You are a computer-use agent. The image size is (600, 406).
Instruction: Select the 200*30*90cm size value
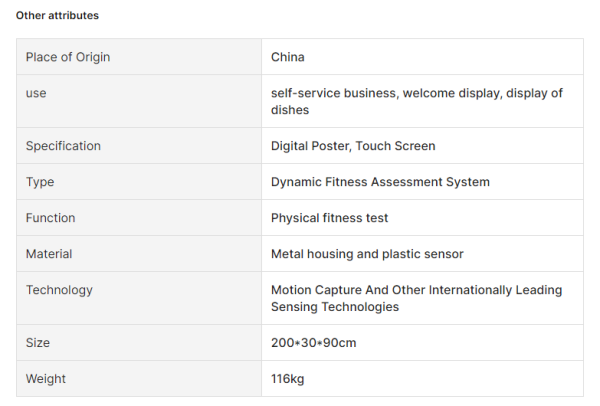click(313, 343)
